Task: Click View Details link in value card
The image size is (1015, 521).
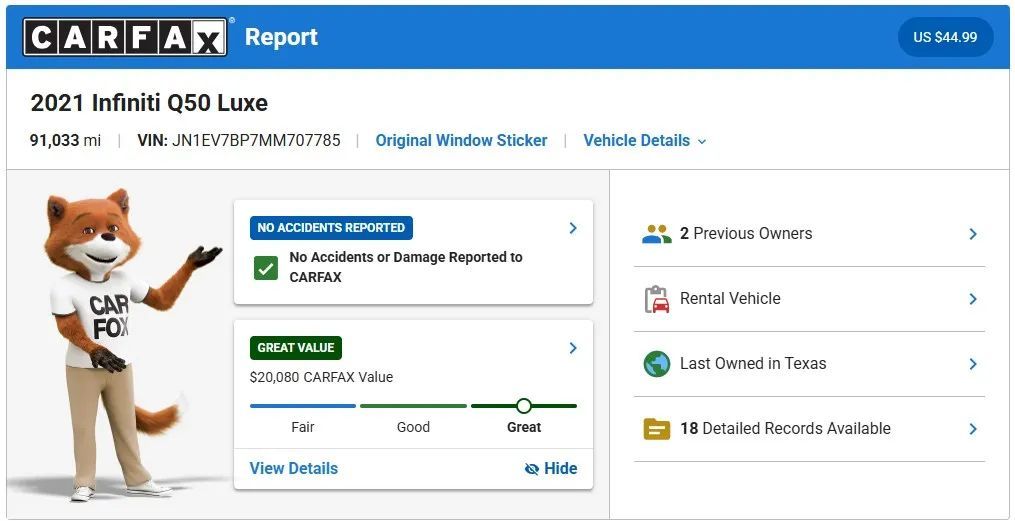Action: click(x=294, y=469)
